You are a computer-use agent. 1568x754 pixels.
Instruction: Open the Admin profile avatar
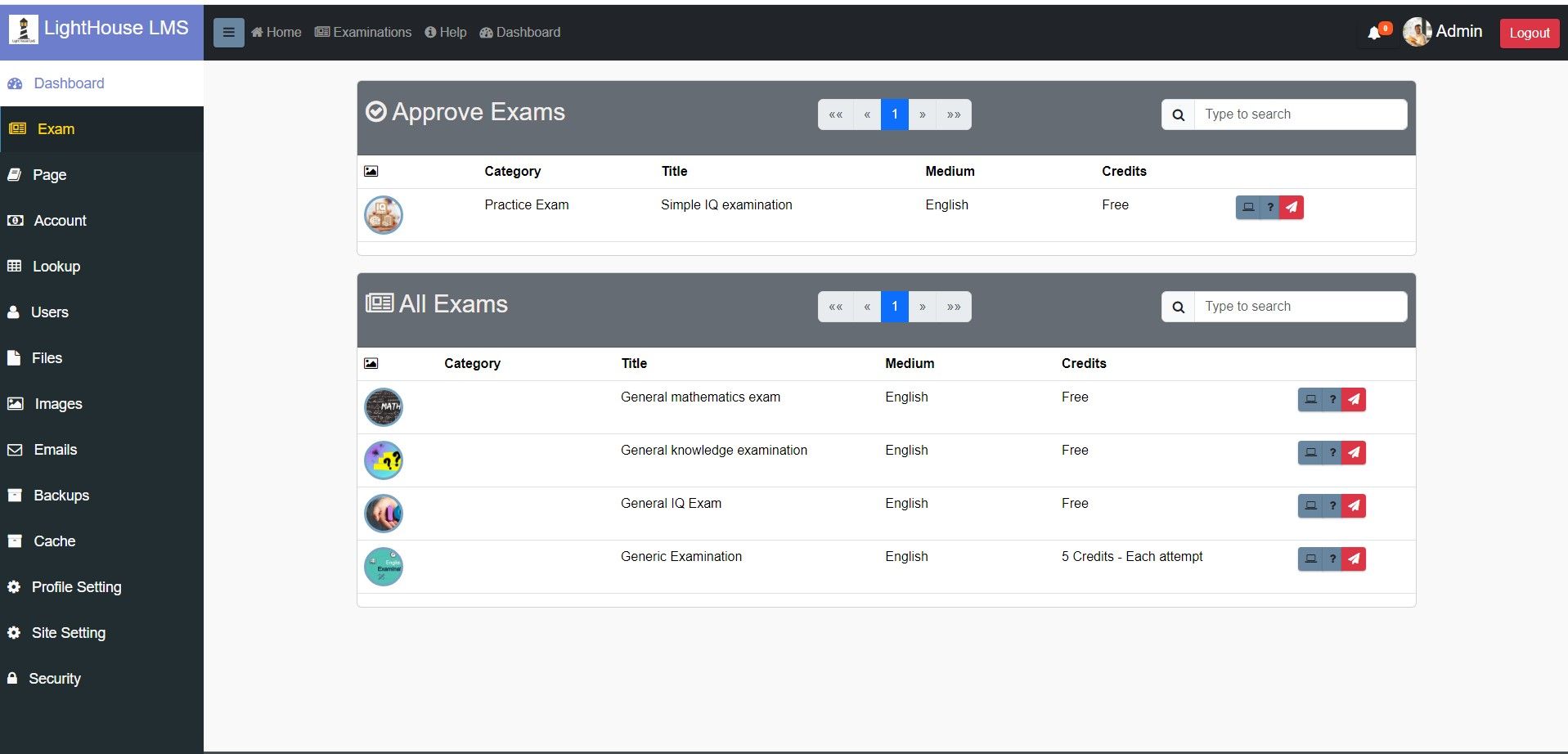tap(1417, 32)
